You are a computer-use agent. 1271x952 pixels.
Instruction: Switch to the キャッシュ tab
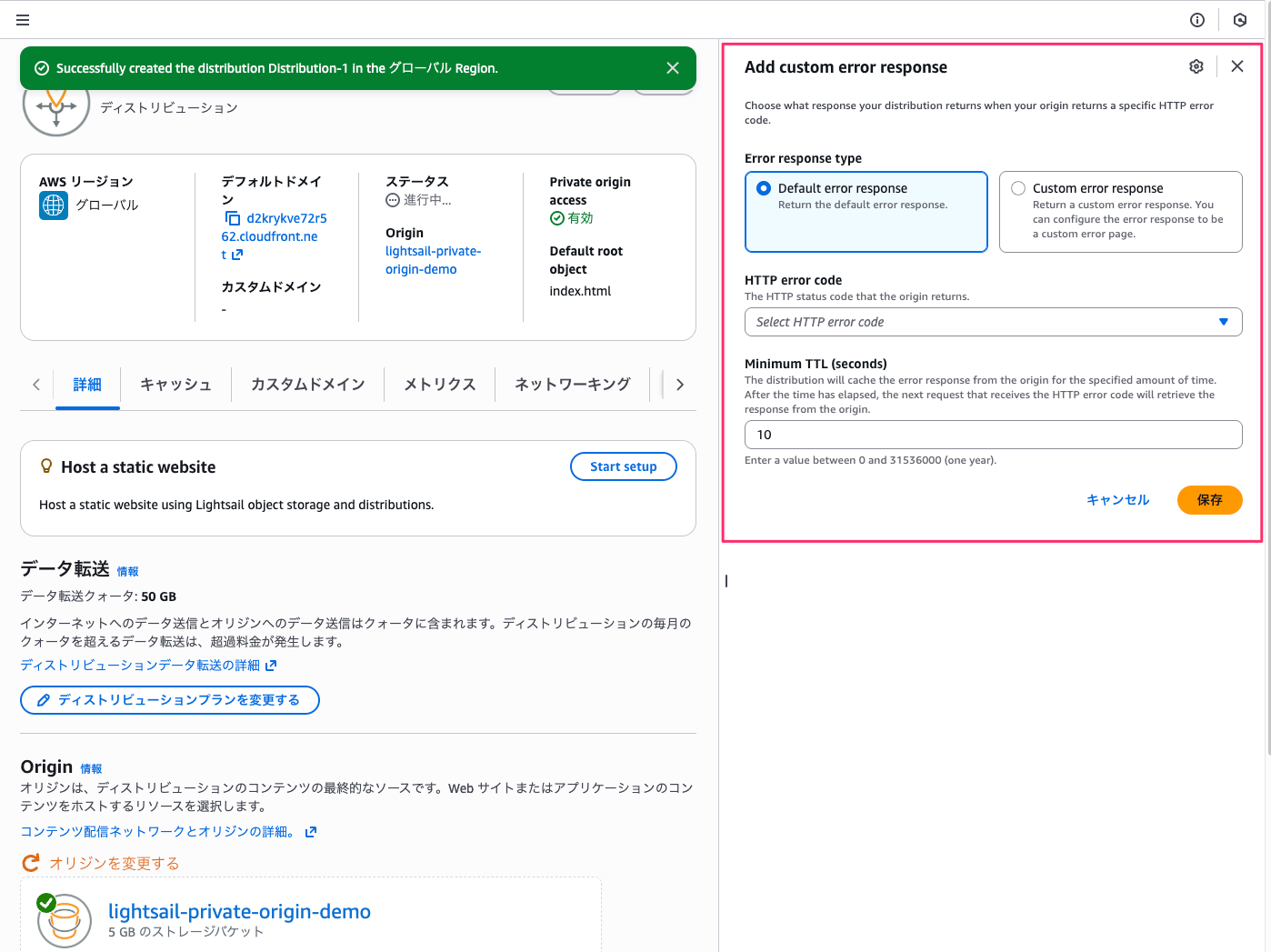tap(176, 385)
